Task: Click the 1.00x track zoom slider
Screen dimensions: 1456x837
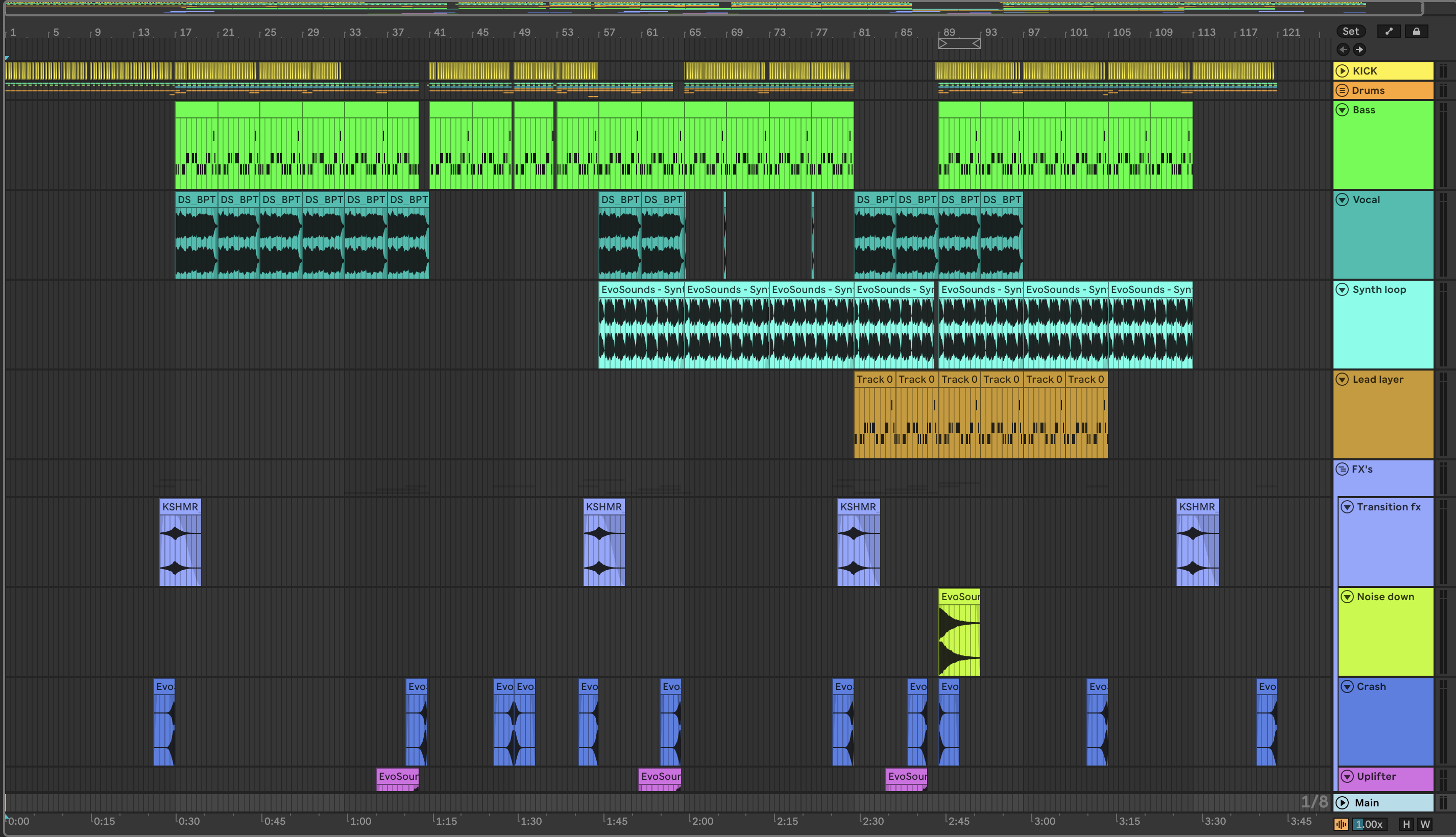Action: tap(1369, 824)
